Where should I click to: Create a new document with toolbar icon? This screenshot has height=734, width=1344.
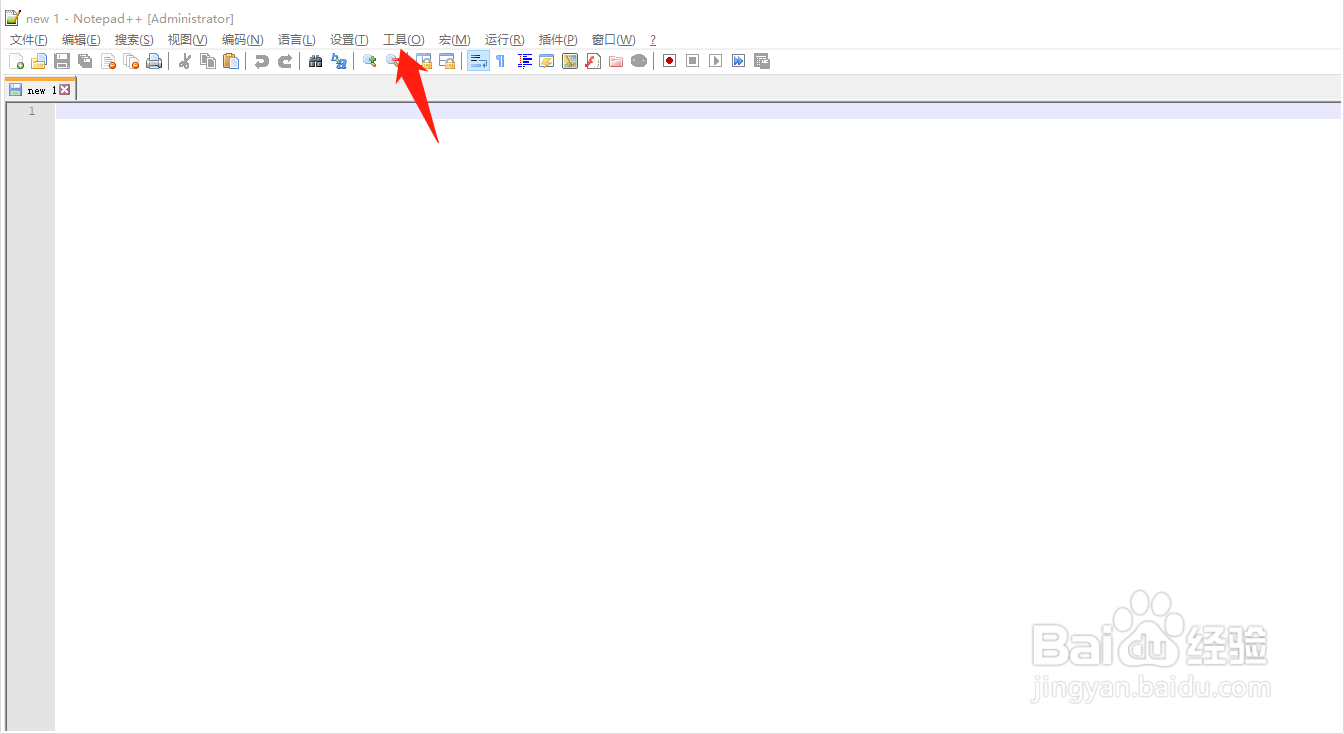[16, 61]
